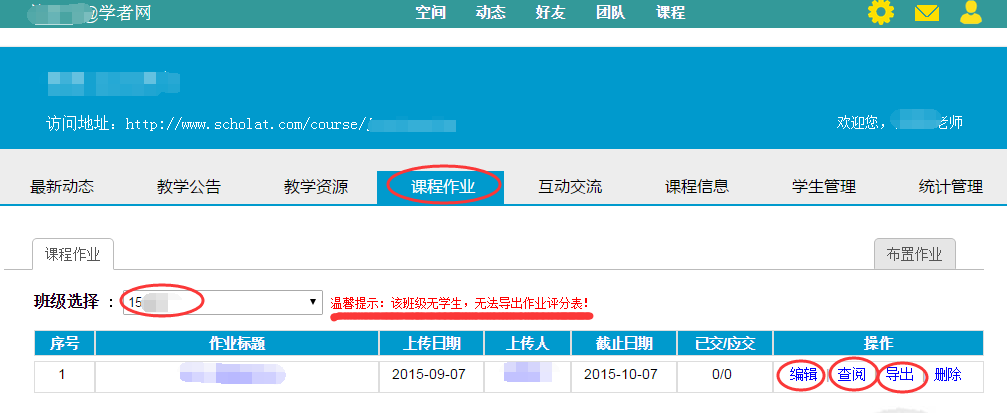Screen dimensions: 1007x413
Task: Click the 布置作业 button
Action: coord(914,254)
